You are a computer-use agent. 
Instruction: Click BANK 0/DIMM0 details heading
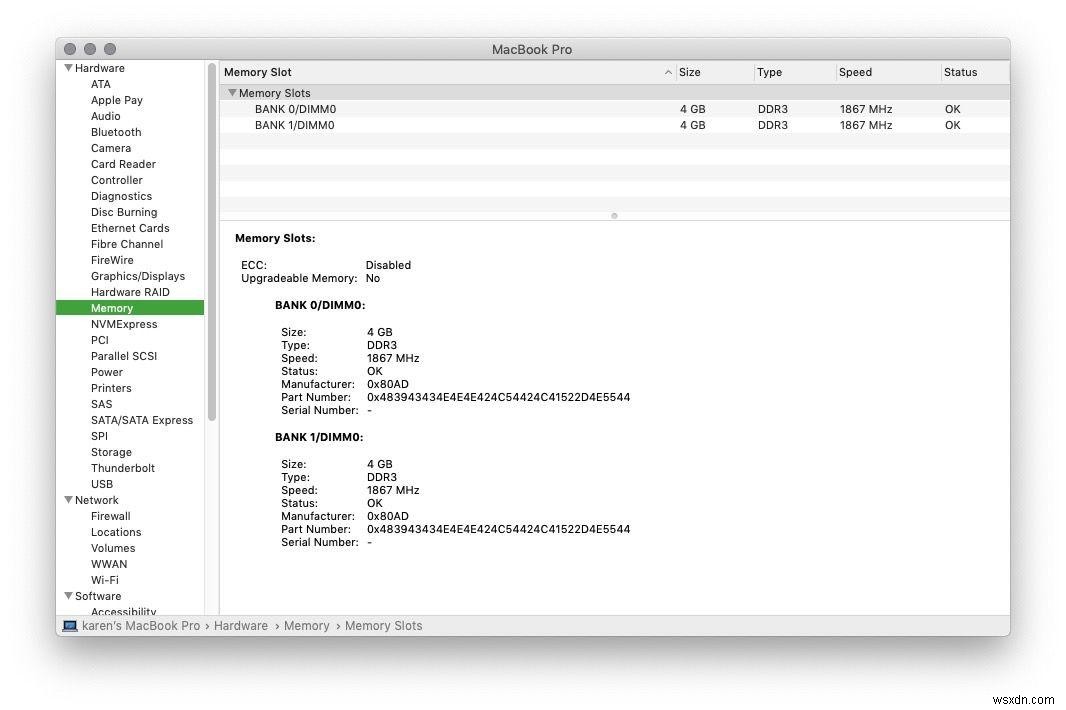point(320,305)
